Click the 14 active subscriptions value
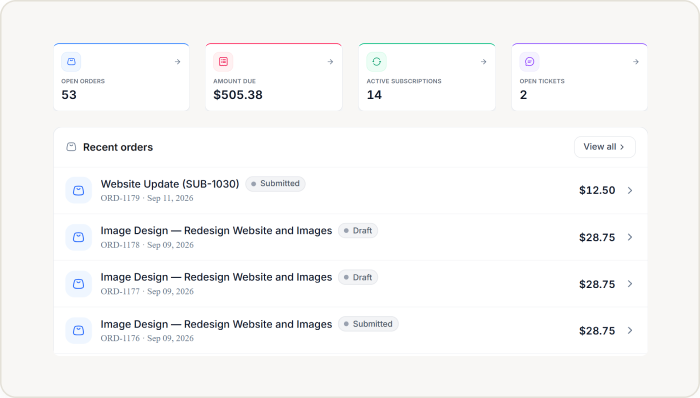 tap(374, 95)
